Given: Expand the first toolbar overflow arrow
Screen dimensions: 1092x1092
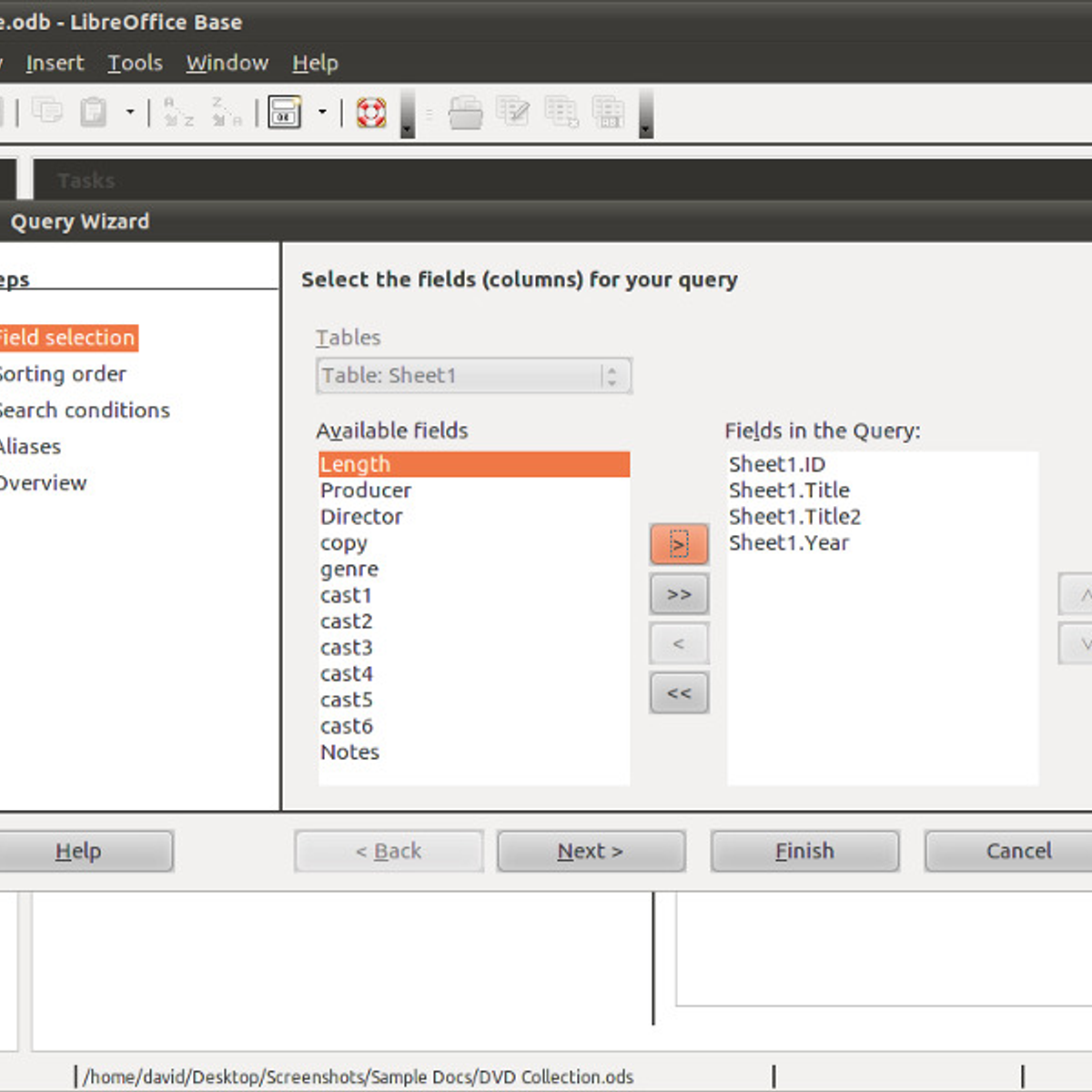Looking at the screenshot, I should pos(408,114).
